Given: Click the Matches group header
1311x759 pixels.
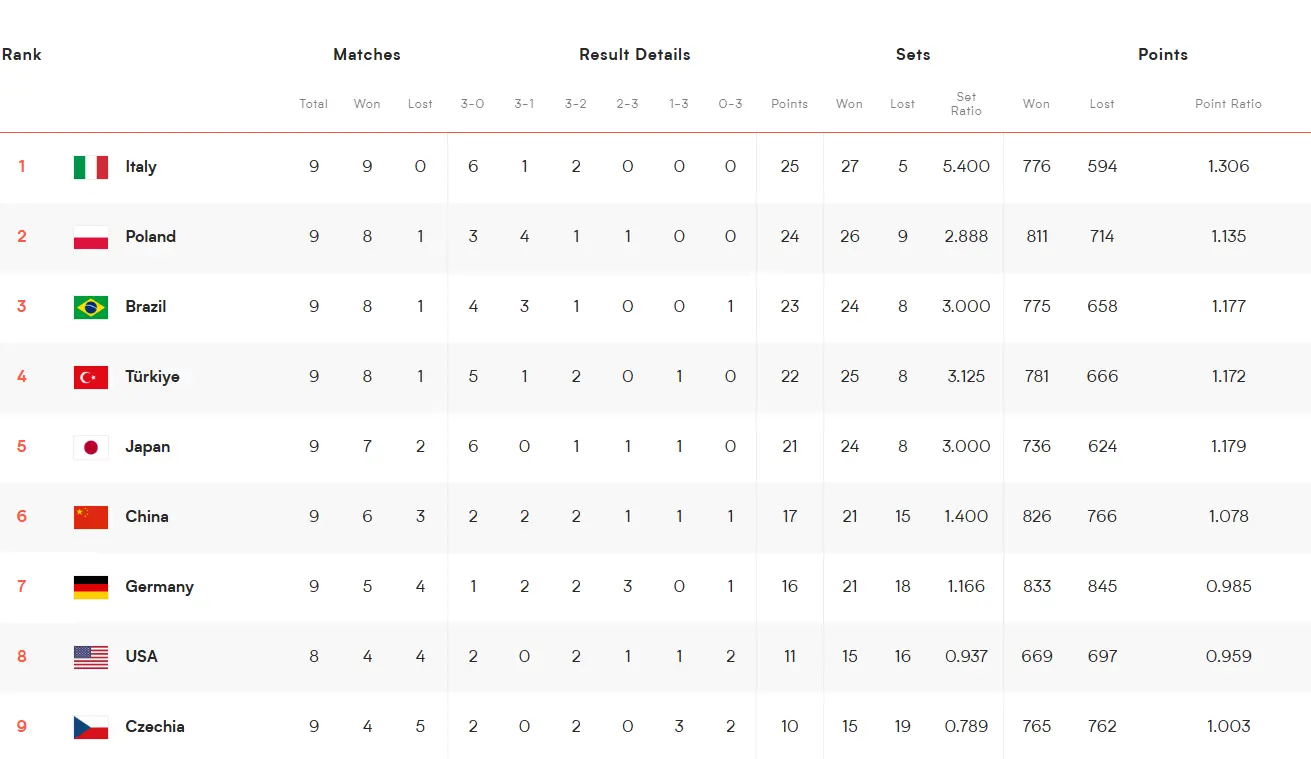Looking at the screenshot, I should 367,55.
